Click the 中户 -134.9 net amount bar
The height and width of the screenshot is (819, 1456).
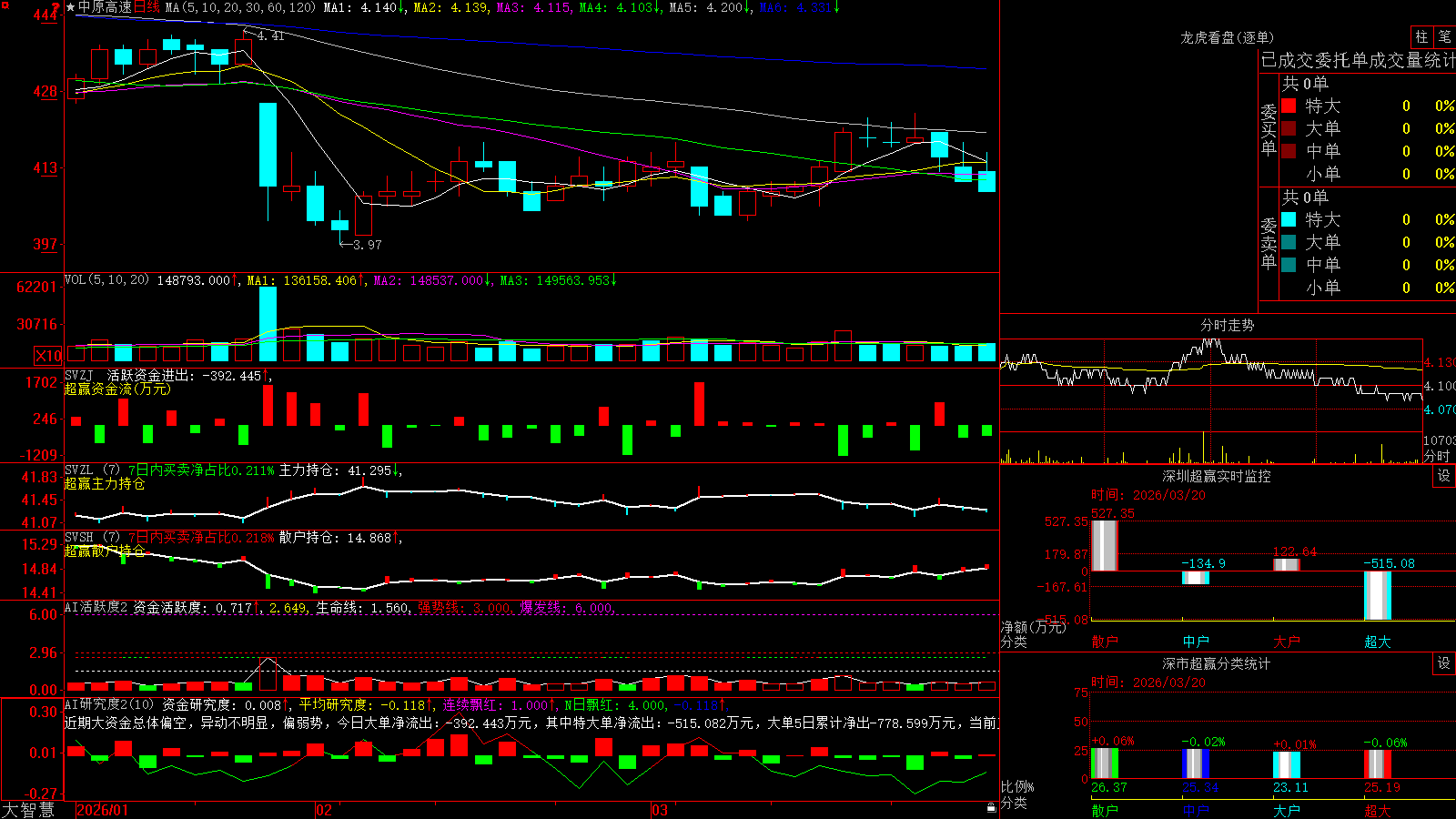click(1196, 578)
